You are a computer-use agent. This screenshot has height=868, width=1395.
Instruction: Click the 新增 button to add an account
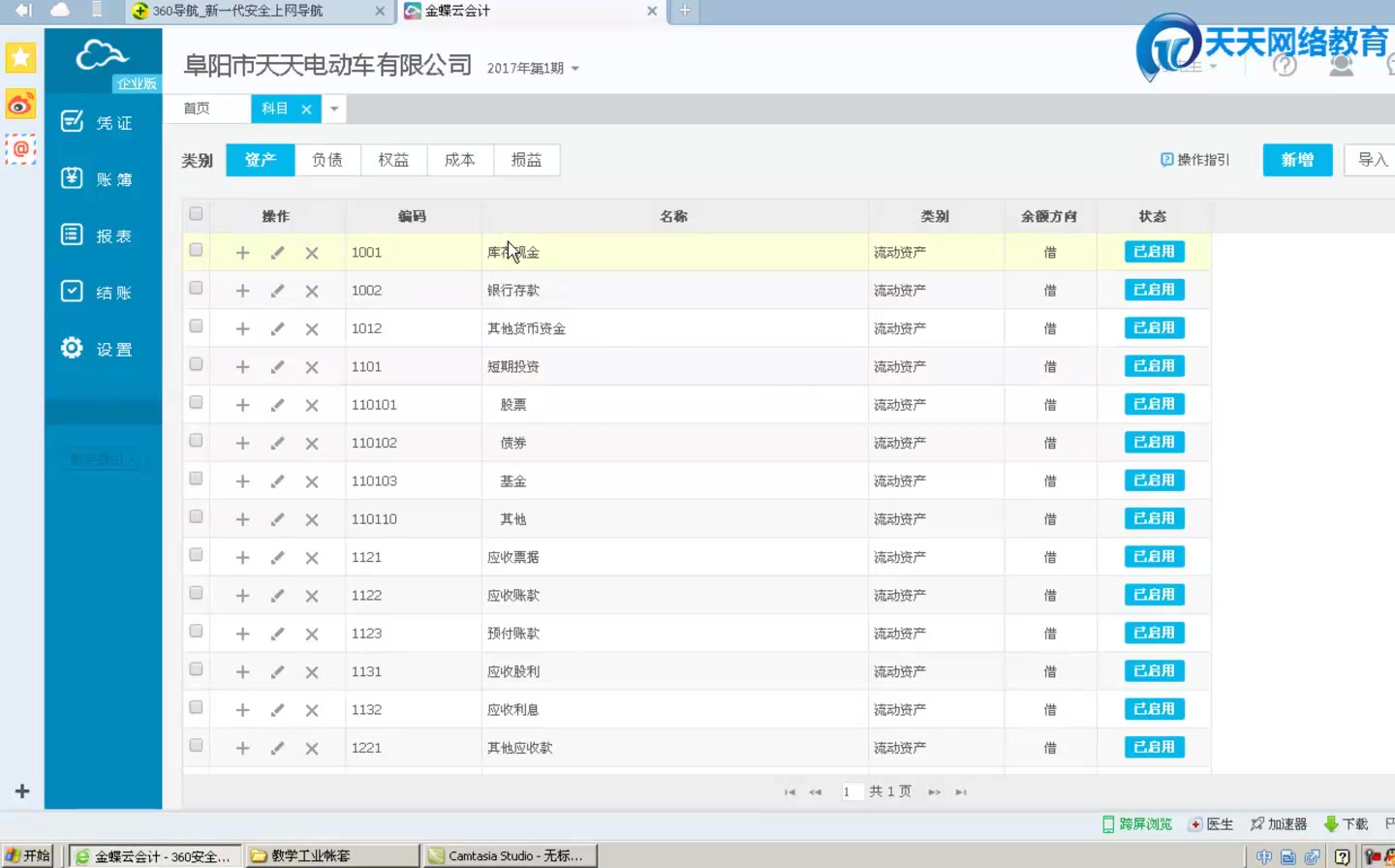pyautogui.click(x=1297, y=160)
